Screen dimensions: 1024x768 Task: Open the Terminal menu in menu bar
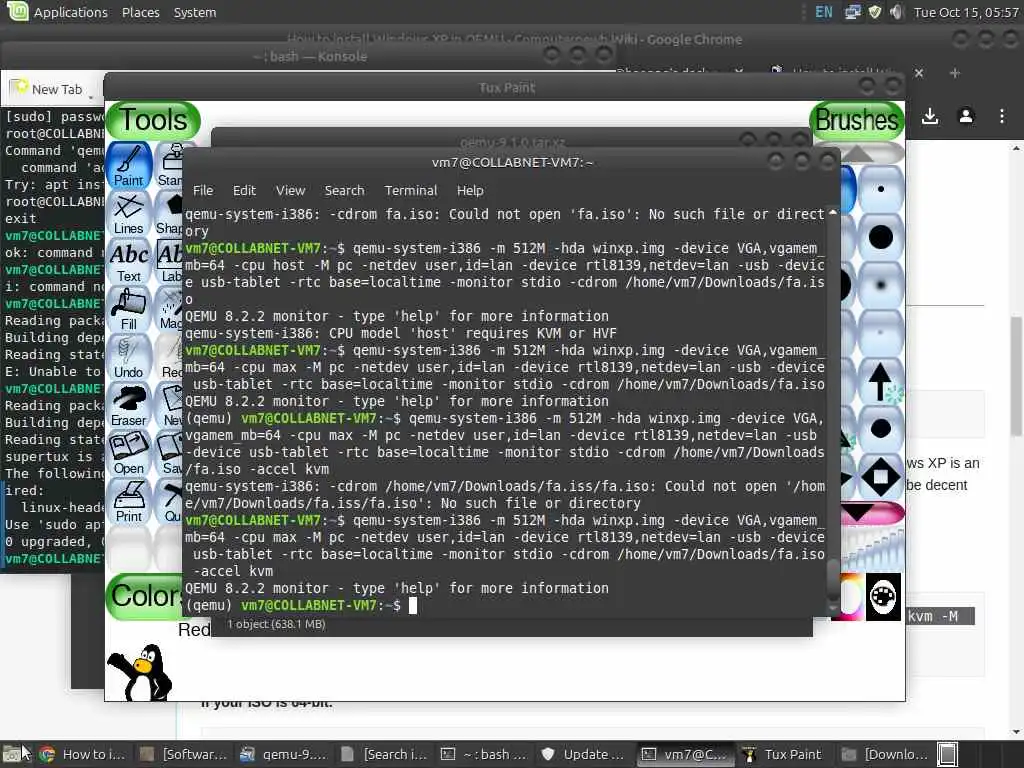coord(410,191)
